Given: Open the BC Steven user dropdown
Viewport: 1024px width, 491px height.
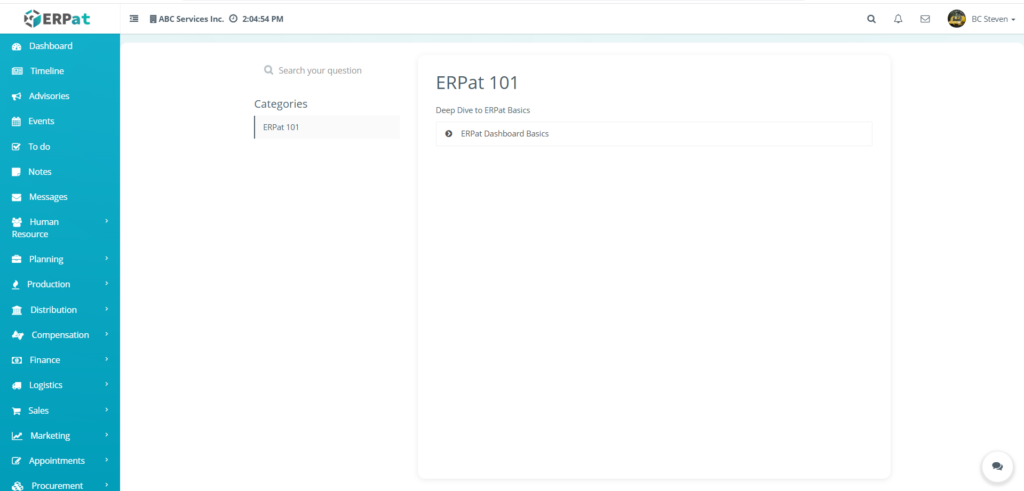Looking at the screenshot, I should click(x=992, y=19).
